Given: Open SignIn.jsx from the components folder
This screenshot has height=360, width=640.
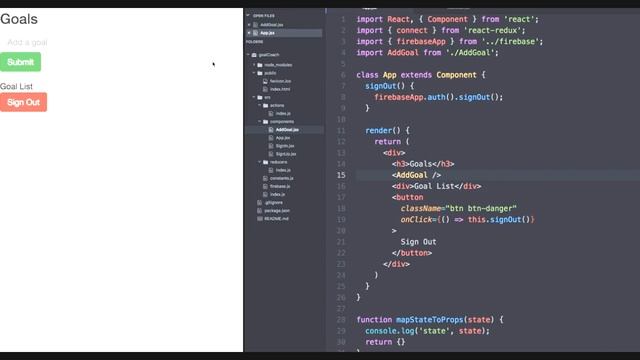Looking at the screenshot, I should pyautogui.click(x=285, y=146).
